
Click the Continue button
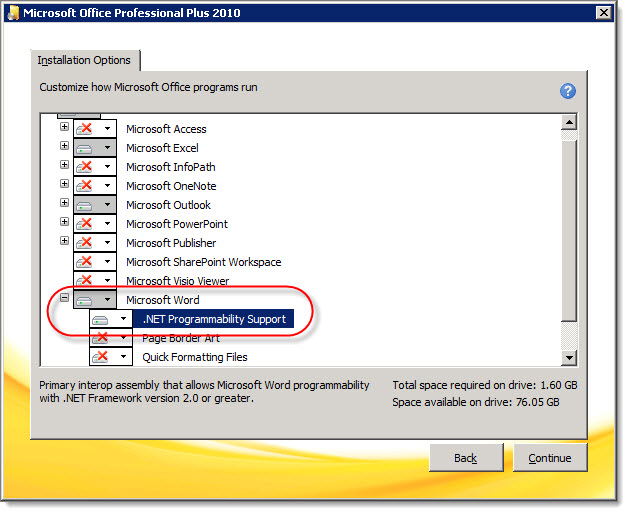550,458
